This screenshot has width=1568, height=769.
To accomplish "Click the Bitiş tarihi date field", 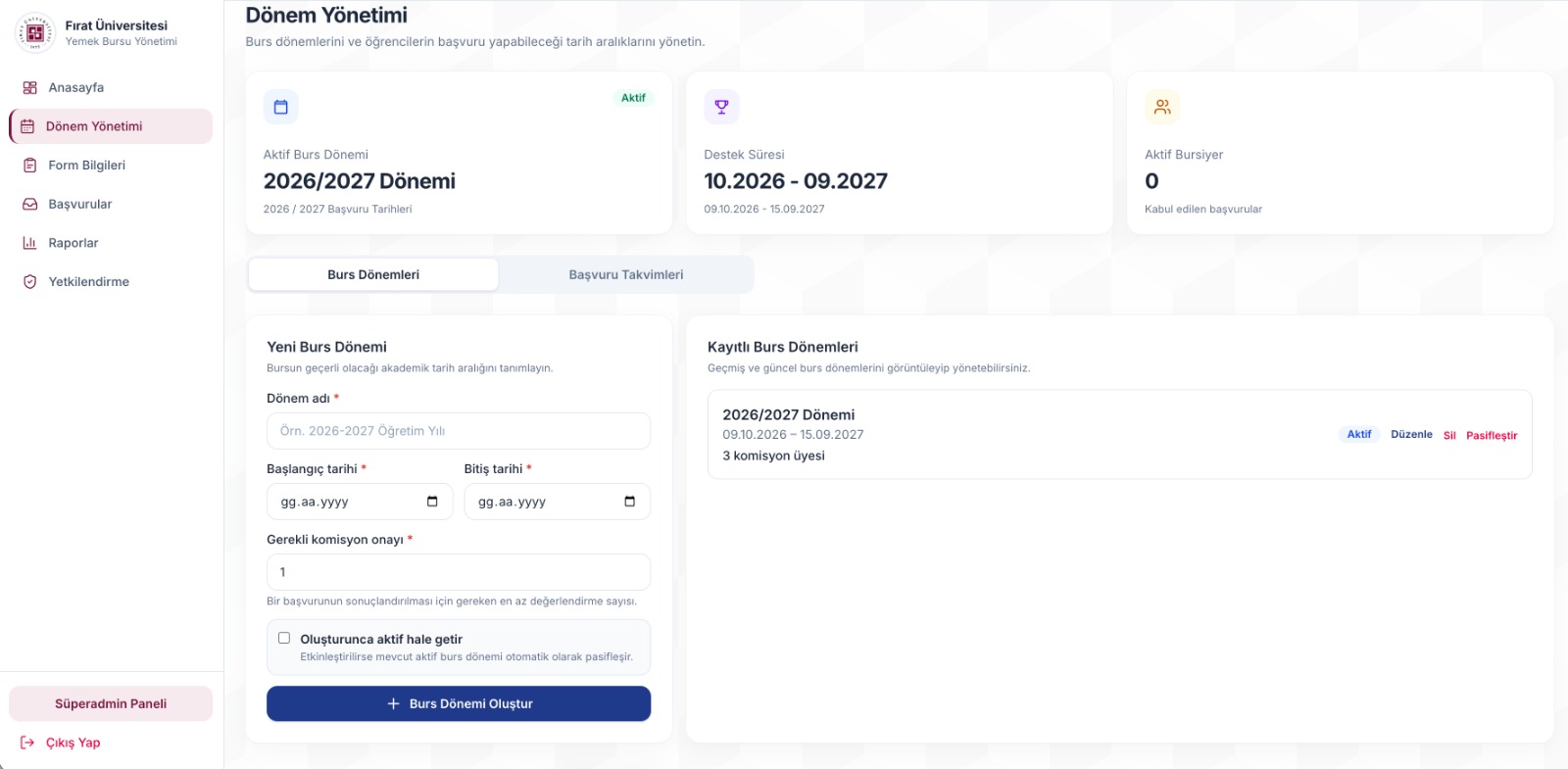I will pyautogui.click(x=558, y=502).
